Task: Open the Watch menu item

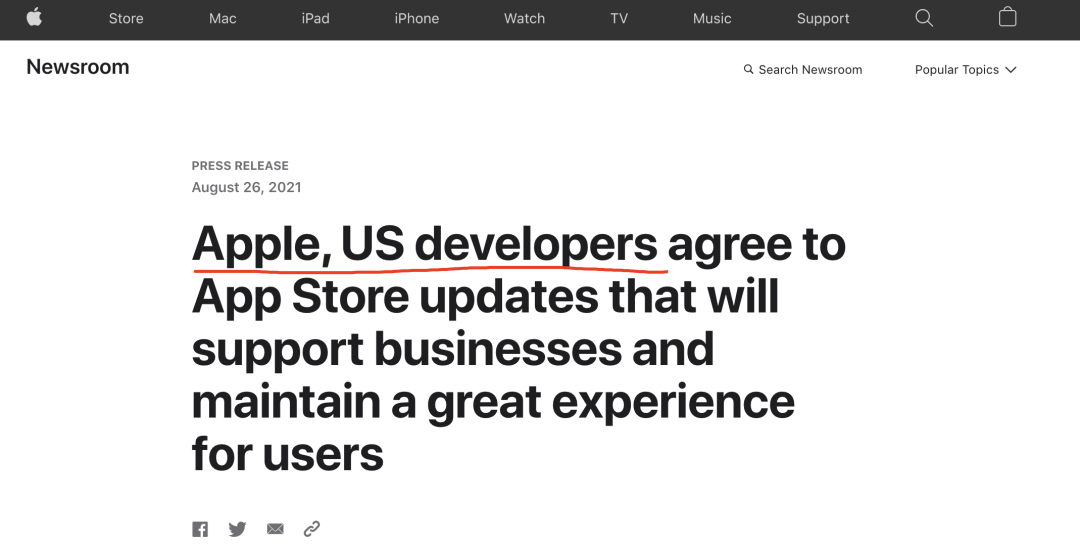Action: [x=524, y=19]
